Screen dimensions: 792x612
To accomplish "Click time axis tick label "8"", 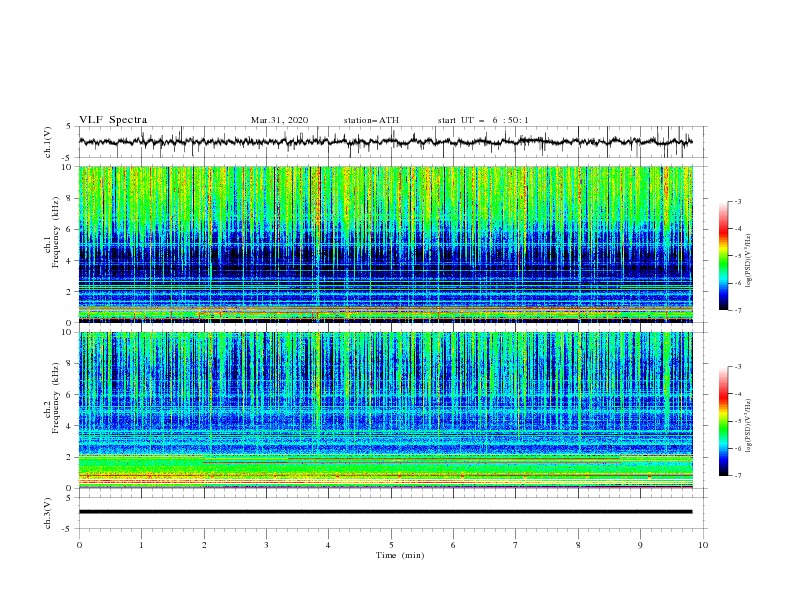I will (578, 545).
